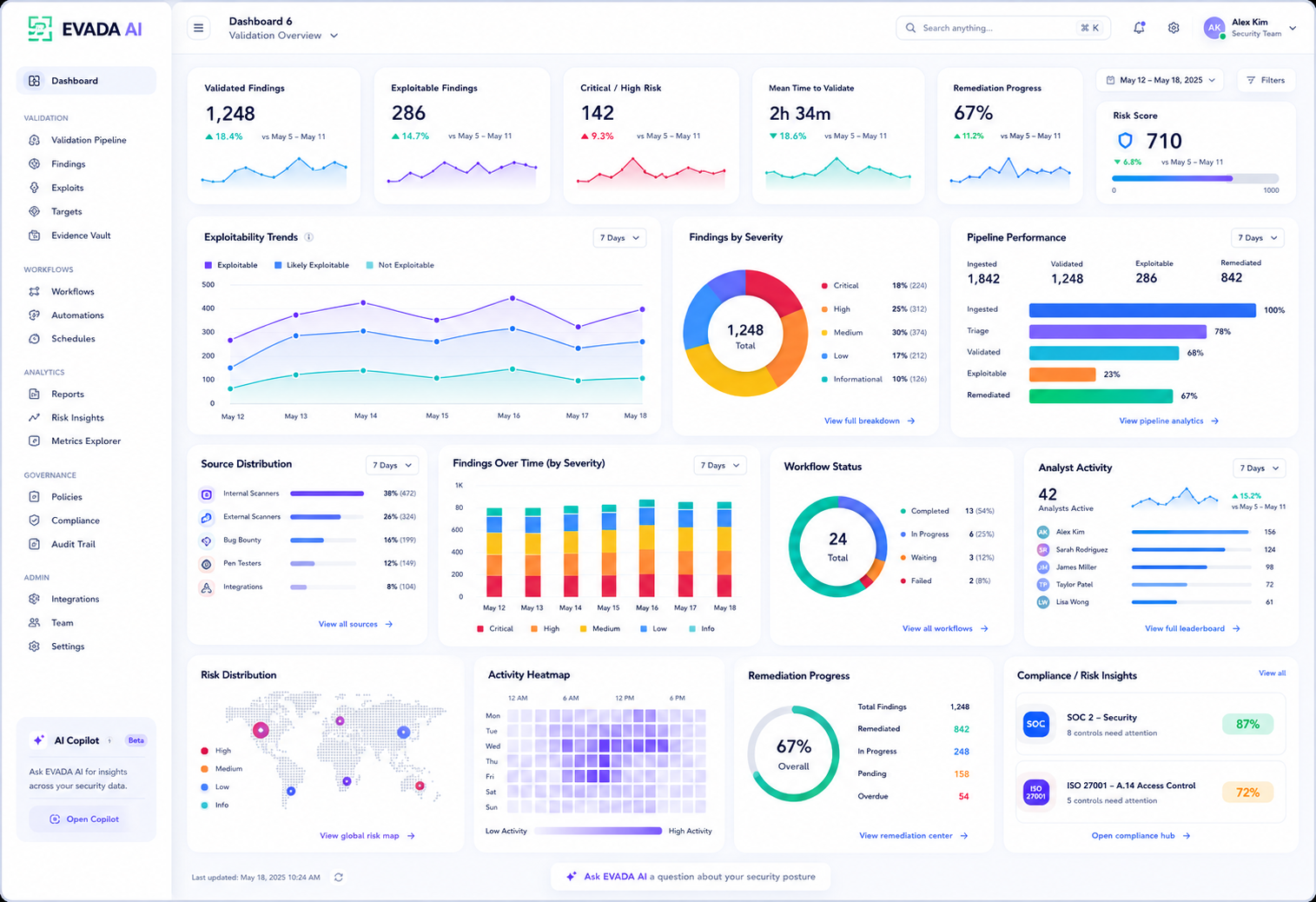Screen dimensions: 1316x902
Task: Expand the Alex Kim account menu chevron
Action: click(x=1293, y=29)
